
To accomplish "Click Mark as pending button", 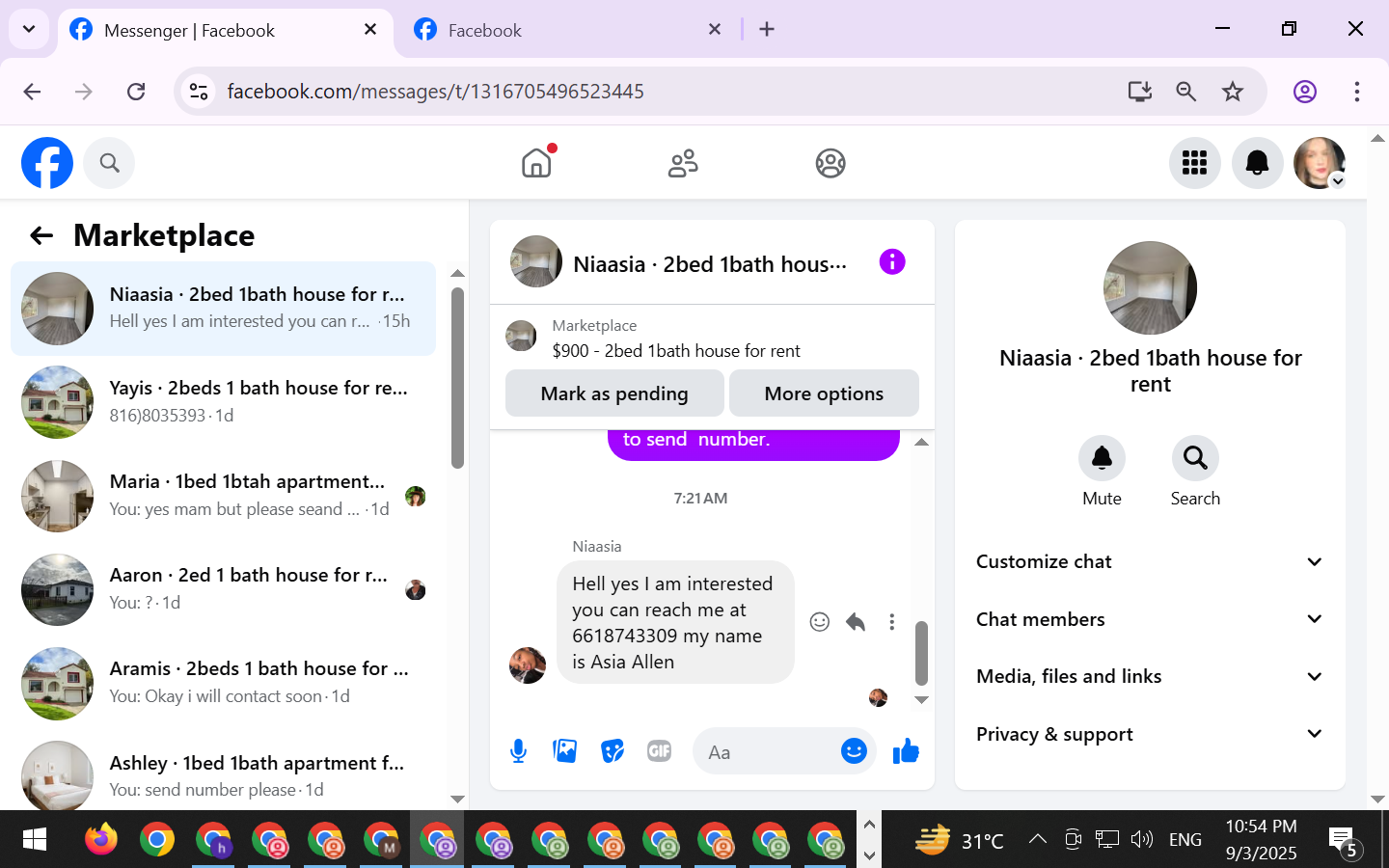I will pos(614,393).
